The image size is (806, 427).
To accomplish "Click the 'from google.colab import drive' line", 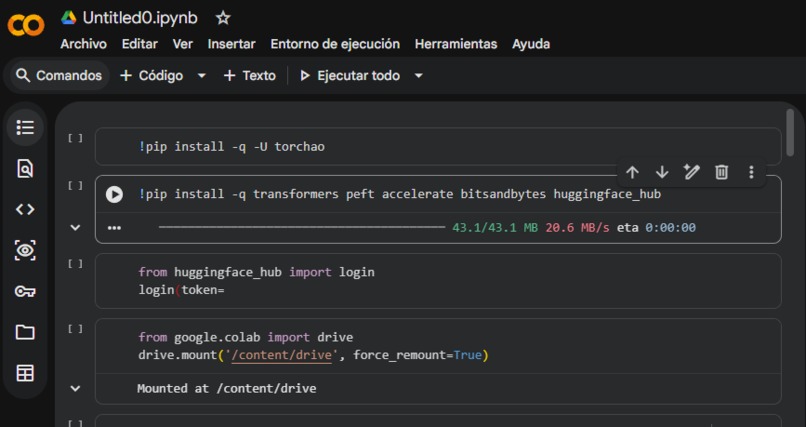I will coord(245,337).
